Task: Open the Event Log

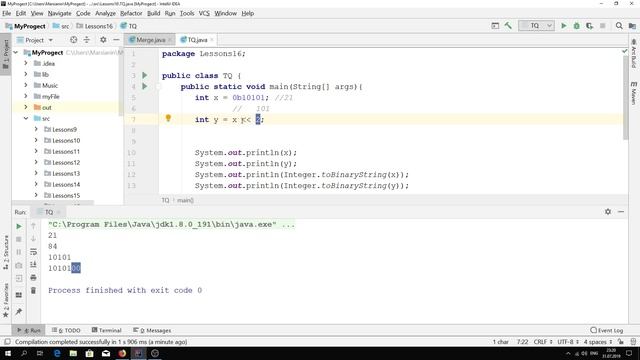Action: pyautogui.click(x=607, y=330)
